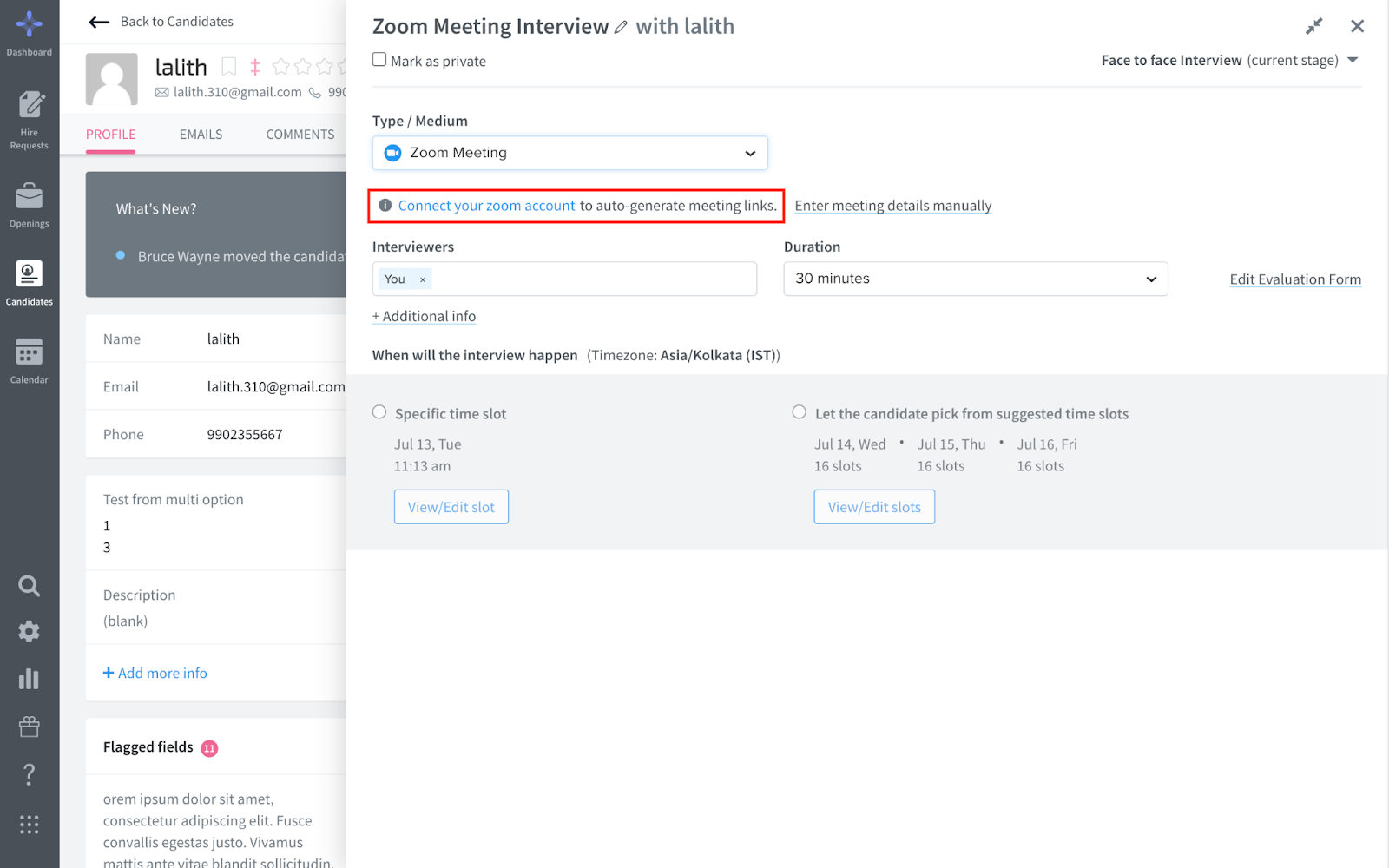
Task: Collapse the interview panel with arrows icon
Action: tap(1314, 26)
